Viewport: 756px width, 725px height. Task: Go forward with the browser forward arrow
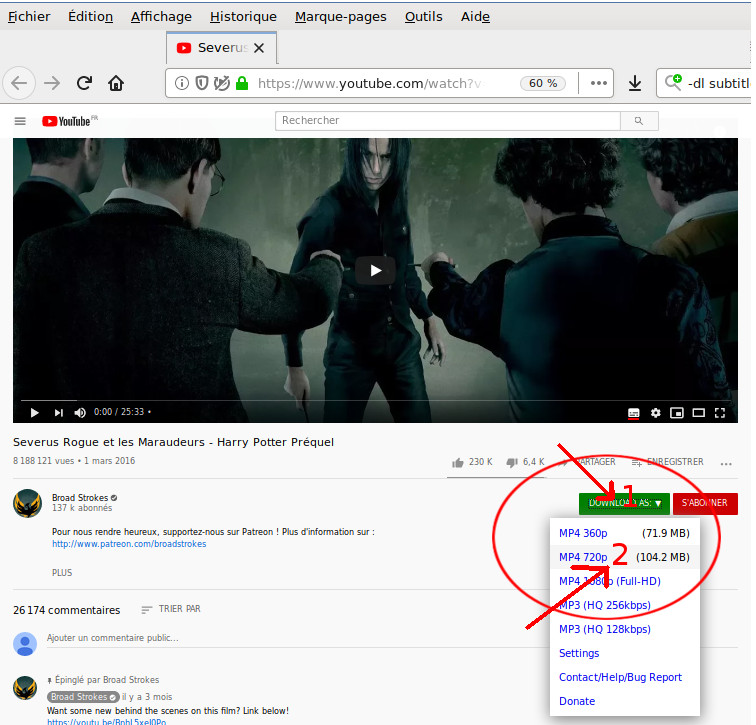[x=52, y=83]
